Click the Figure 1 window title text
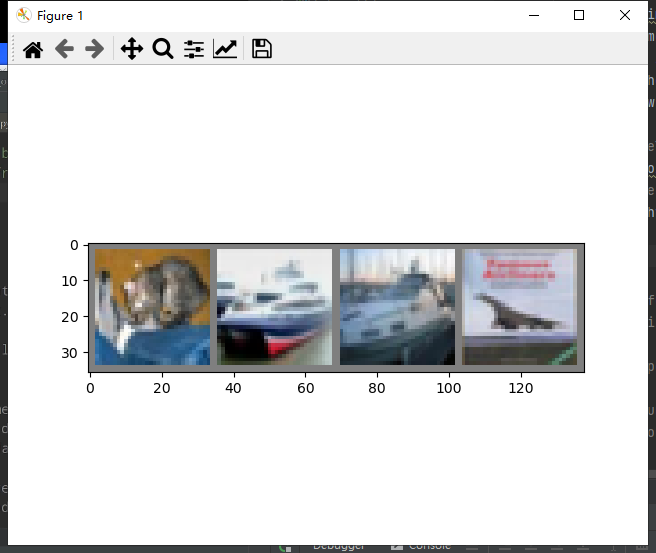 click(x=60, y=16)
